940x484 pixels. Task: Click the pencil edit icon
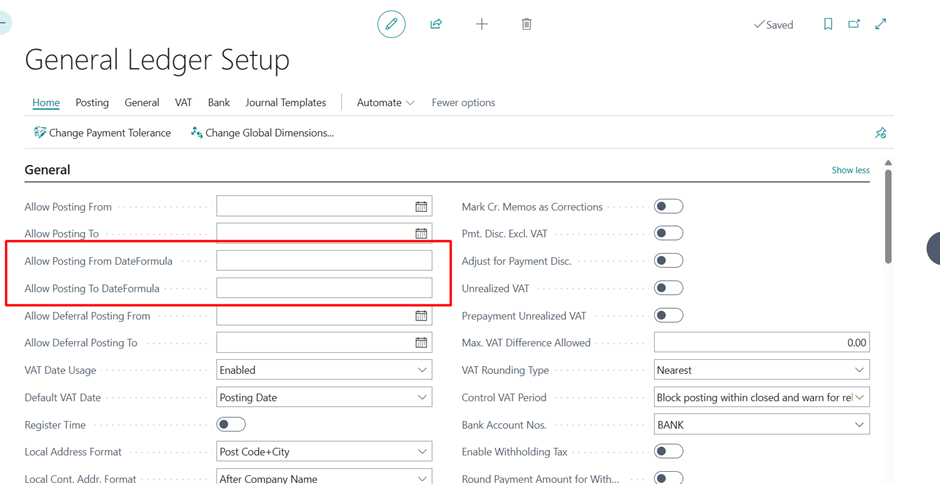(x=391, y=24)
